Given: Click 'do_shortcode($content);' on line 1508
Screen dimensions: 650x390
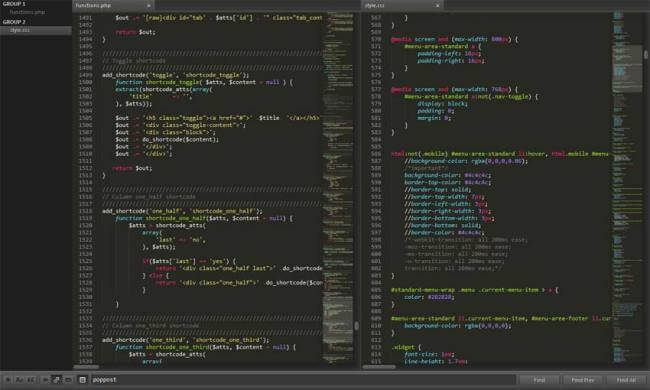Looking at the screenshot, I should [180, 139].
